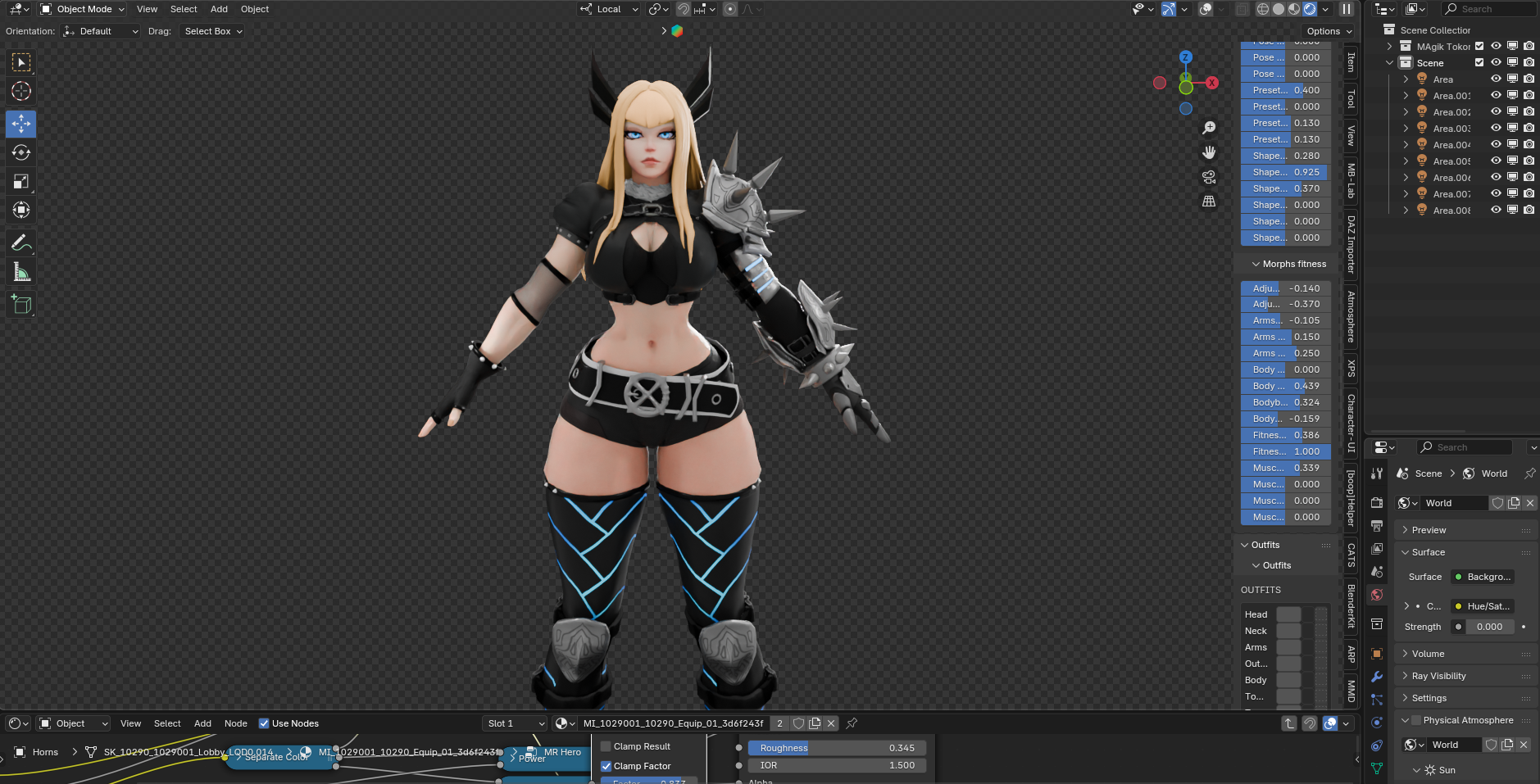Switch viewport shading to solid

(1279, 9)
